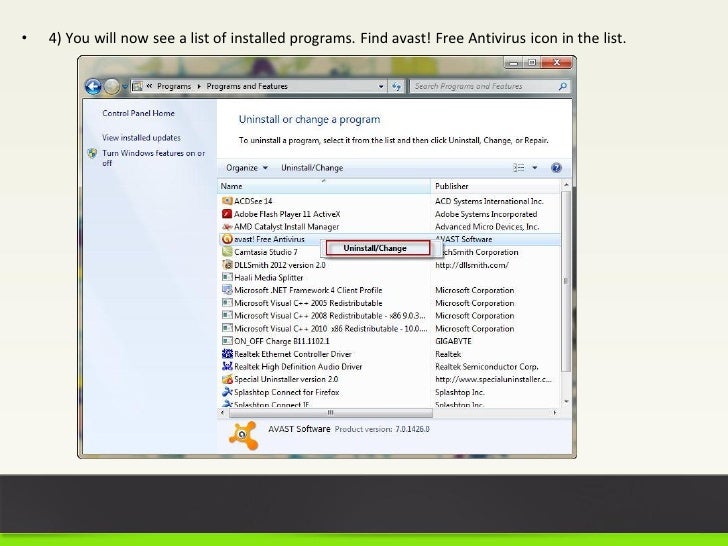Click the Camtasia Studio 7 icon

click(x=227, y=252)
